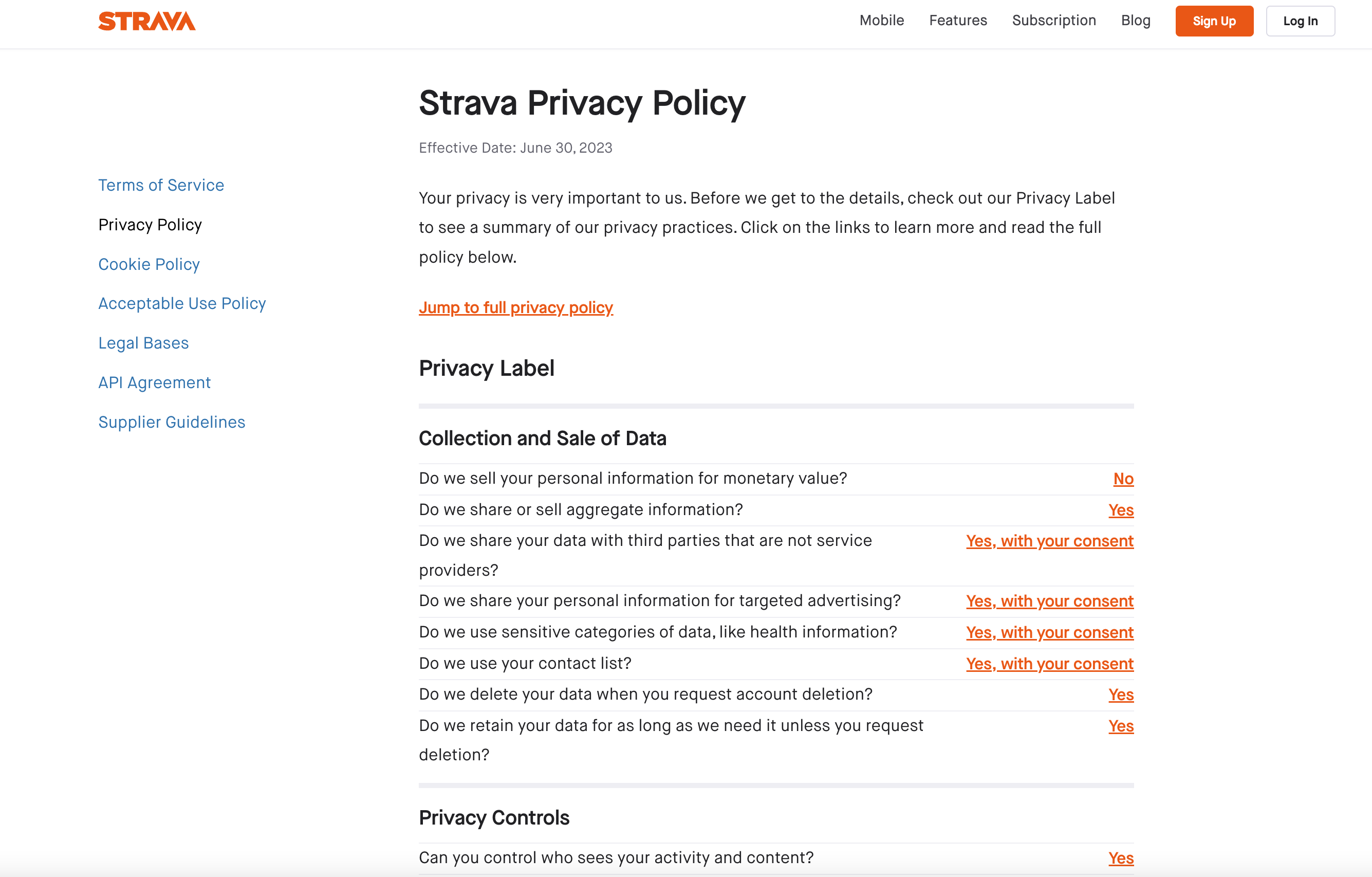Screen dimensions: 1372x877
Task: Open the Acceptable Use Policy page
Action: pyautogui.click(x=182, y=303)
